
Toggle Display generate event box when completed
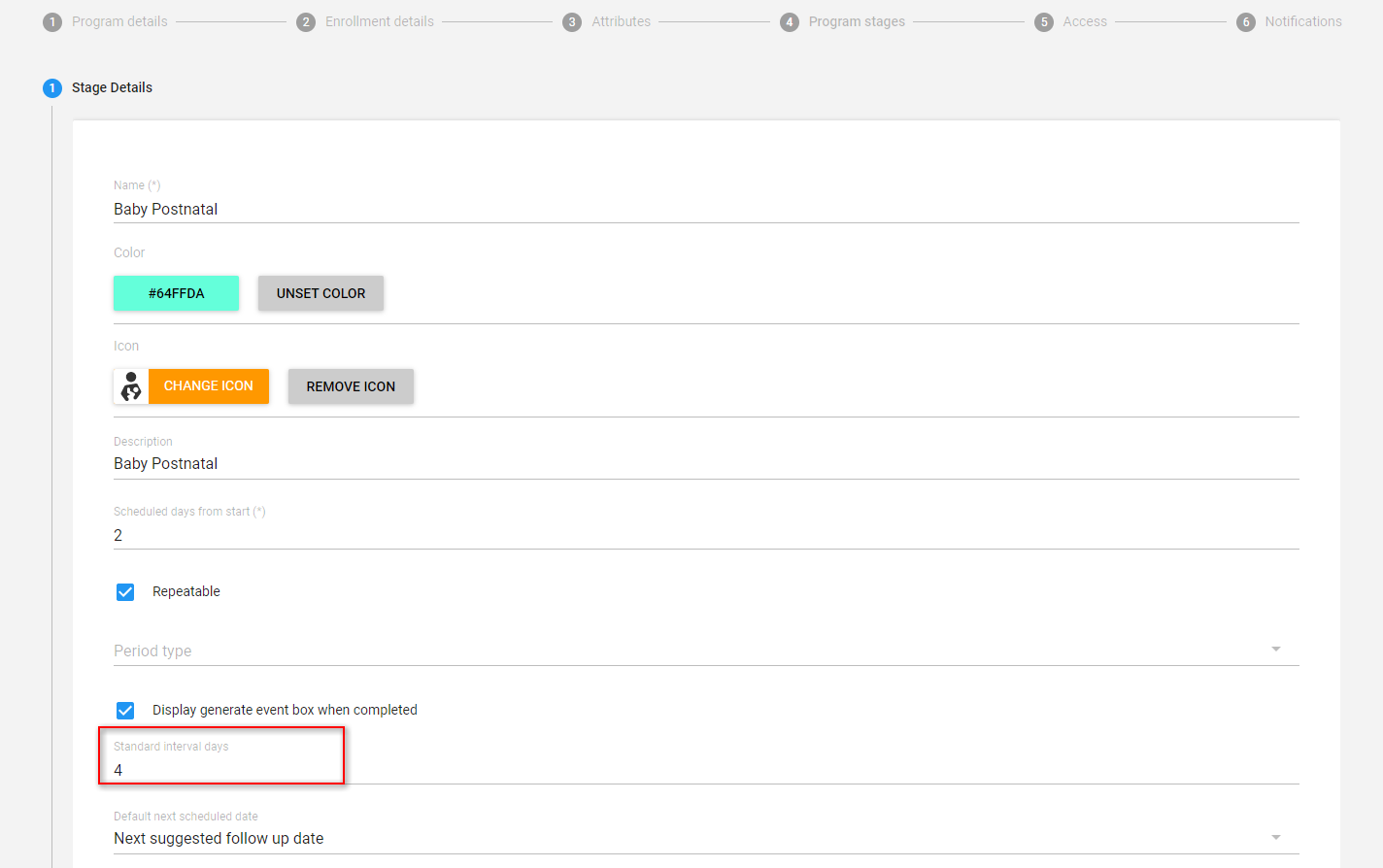(125, 711)
